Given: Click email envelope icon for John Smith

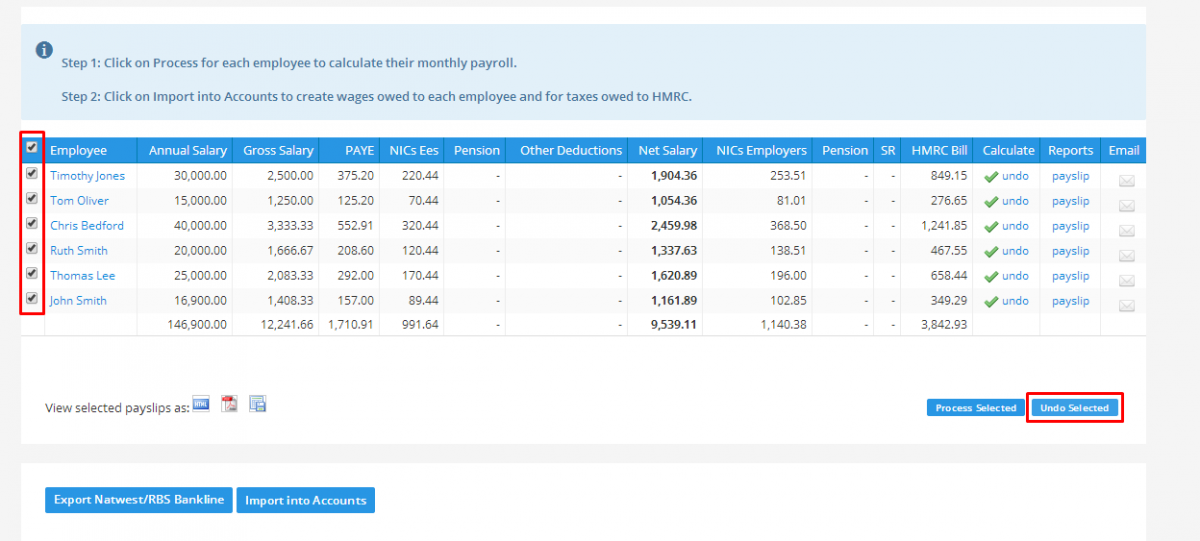Looking at the screenshot, I should 1126,306.
